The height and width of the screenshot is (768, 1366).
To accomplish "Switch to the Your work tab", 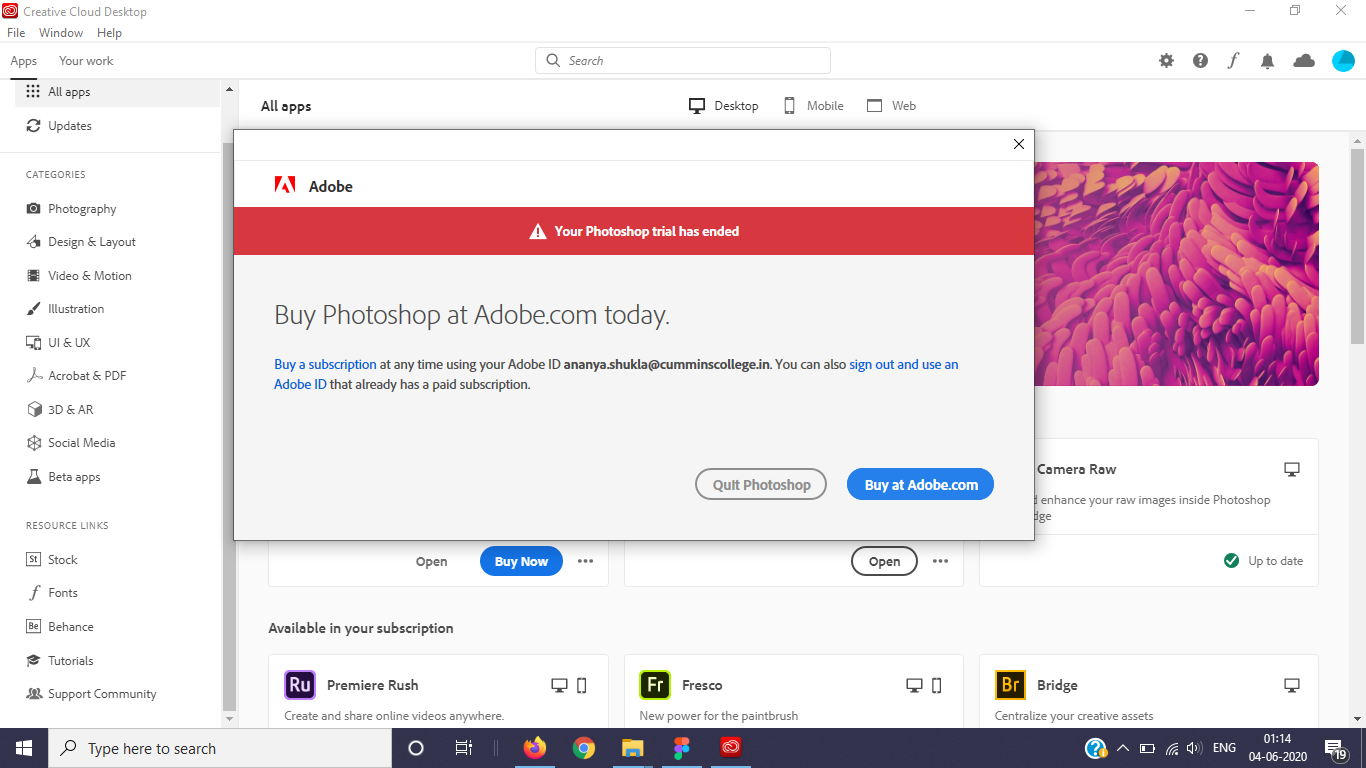I will [x=85, y=60].
